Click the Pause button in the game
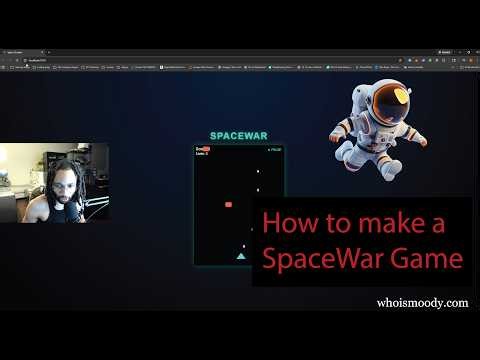 pos(275,150)
